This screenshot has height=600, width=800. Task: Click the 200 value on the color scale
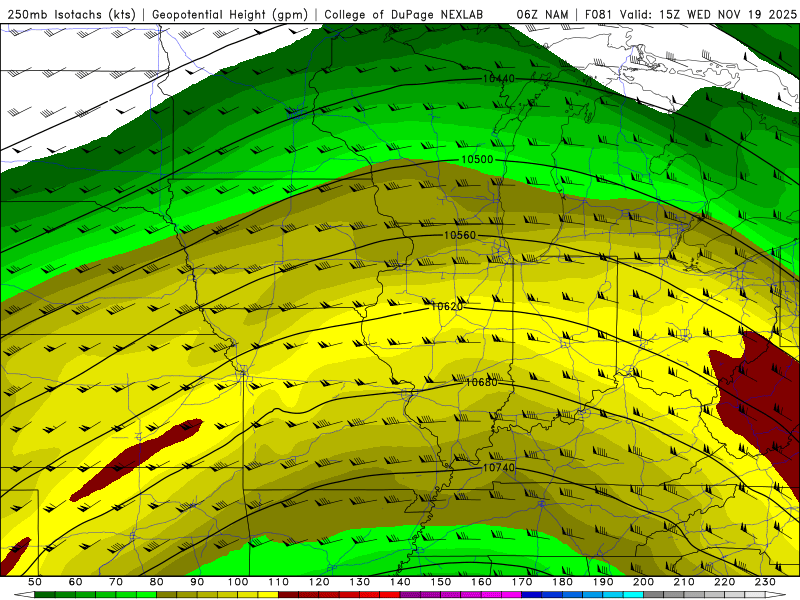coord(643,582)
